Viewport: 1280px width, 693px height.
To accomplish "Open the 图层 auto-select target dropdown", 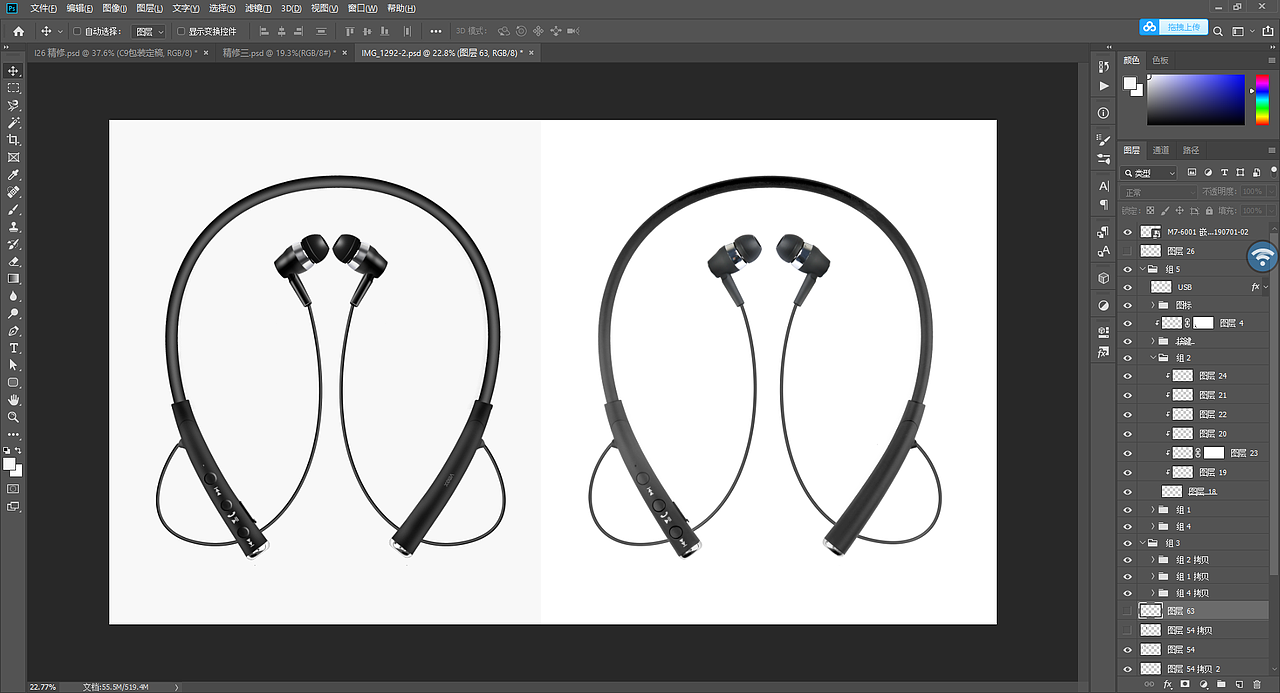I will point(149,32).
